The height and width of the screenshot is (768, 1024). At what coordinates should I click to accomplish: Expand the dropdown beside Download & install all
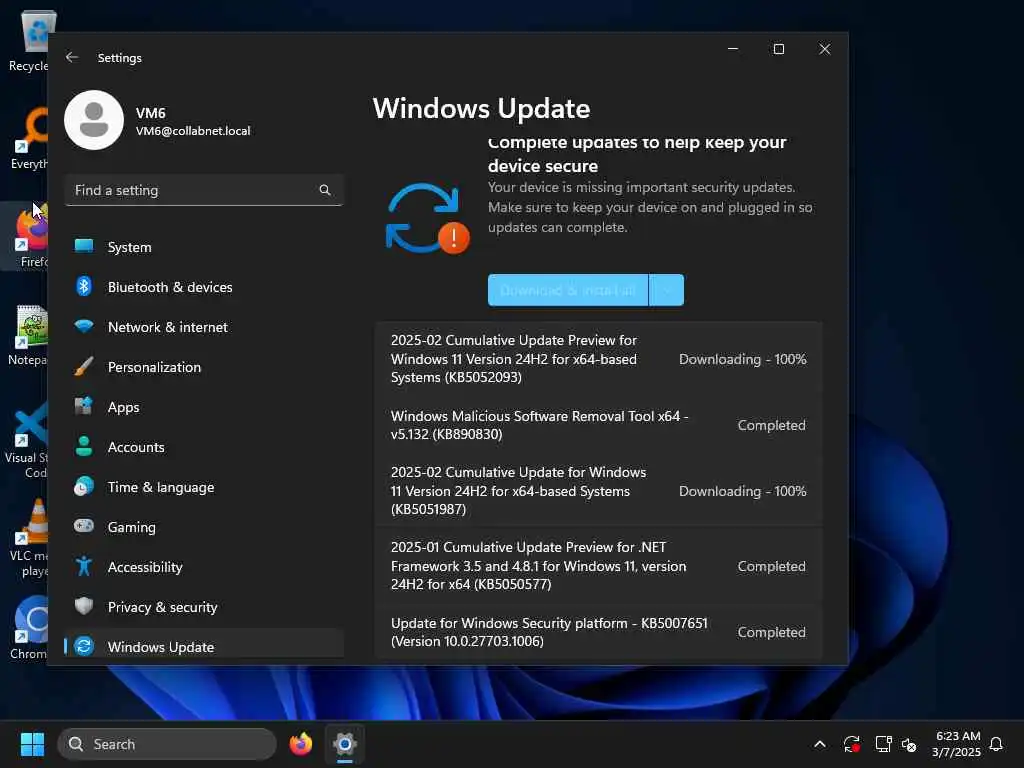(x=667, y=290)
